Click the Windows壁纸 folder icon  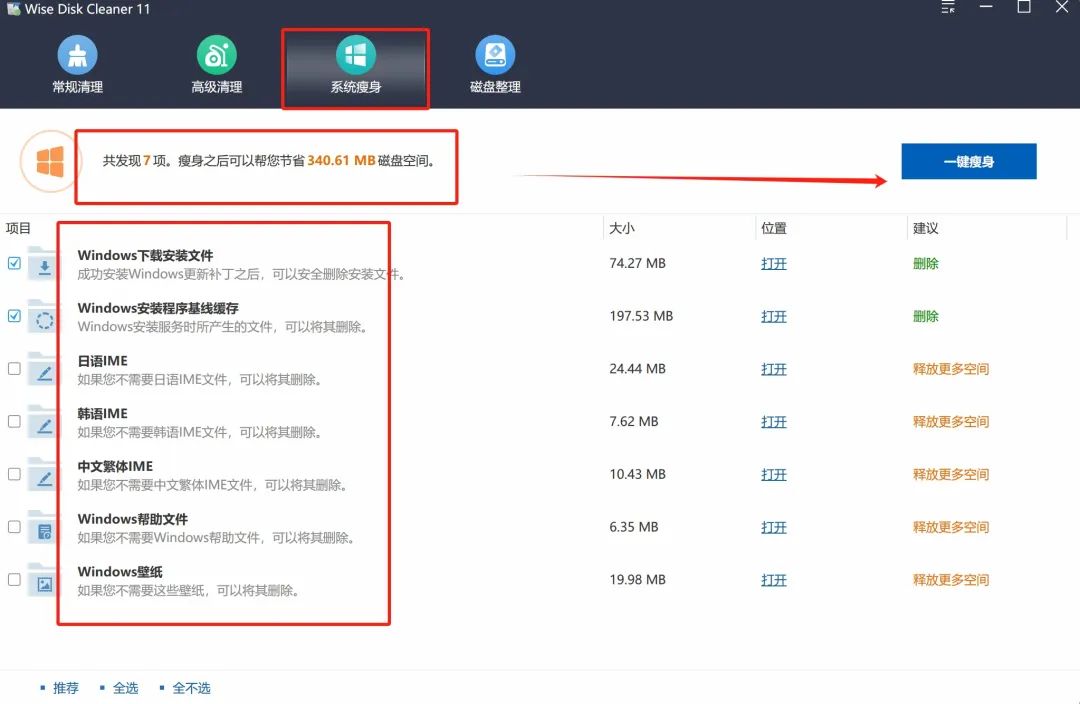tap(43, 581)
